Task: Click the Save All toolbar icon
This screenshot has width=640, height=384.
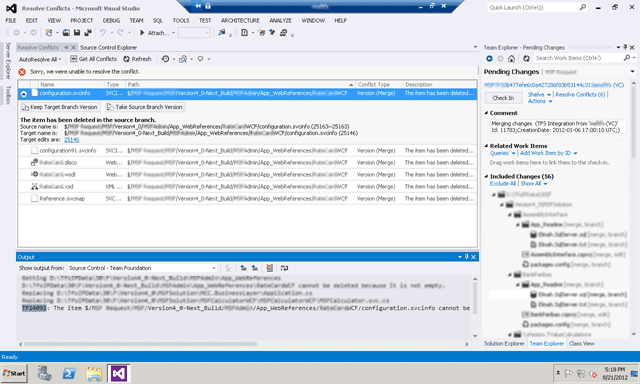Action: point(88,33)
